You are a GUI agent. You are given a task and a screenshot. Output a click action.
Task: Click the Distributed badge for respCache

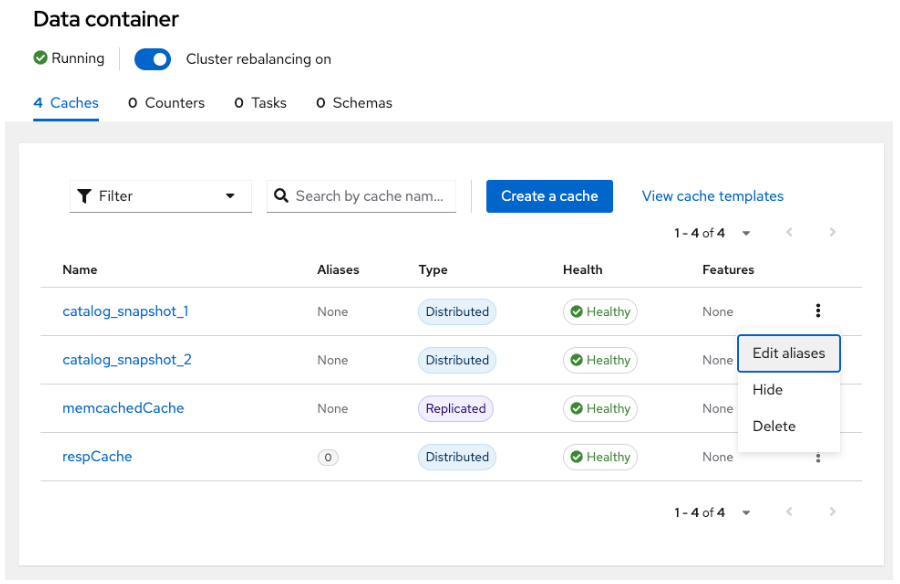click(x=457, y=457)
